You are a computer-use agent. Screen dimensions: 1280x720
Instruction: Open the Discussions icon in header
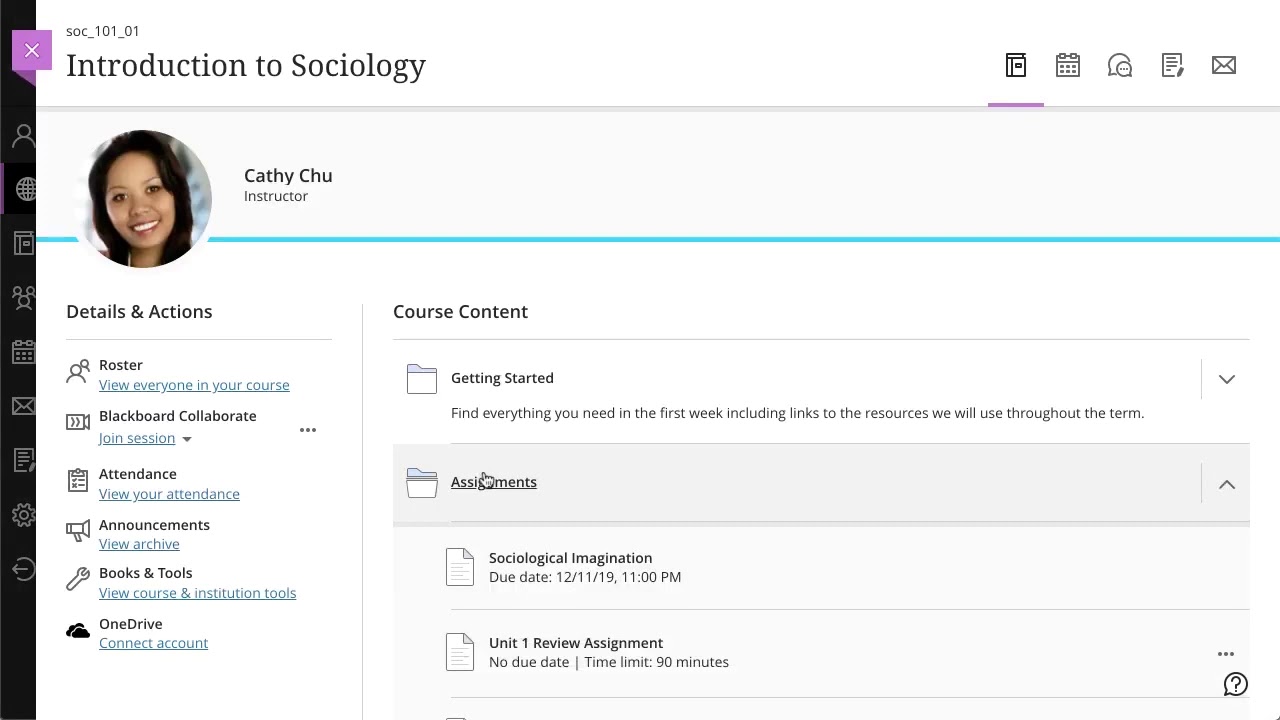[x=1120, y=66]
